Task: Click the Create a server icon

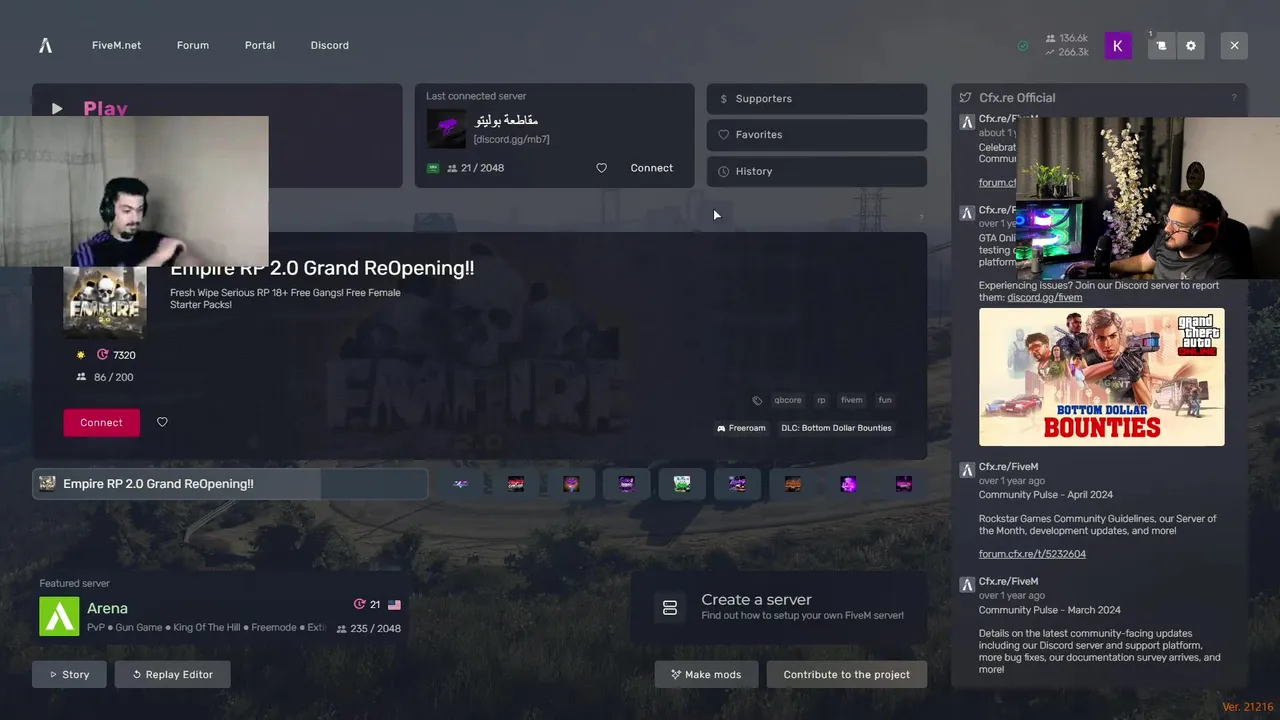Action: click(x=670, y=607)
